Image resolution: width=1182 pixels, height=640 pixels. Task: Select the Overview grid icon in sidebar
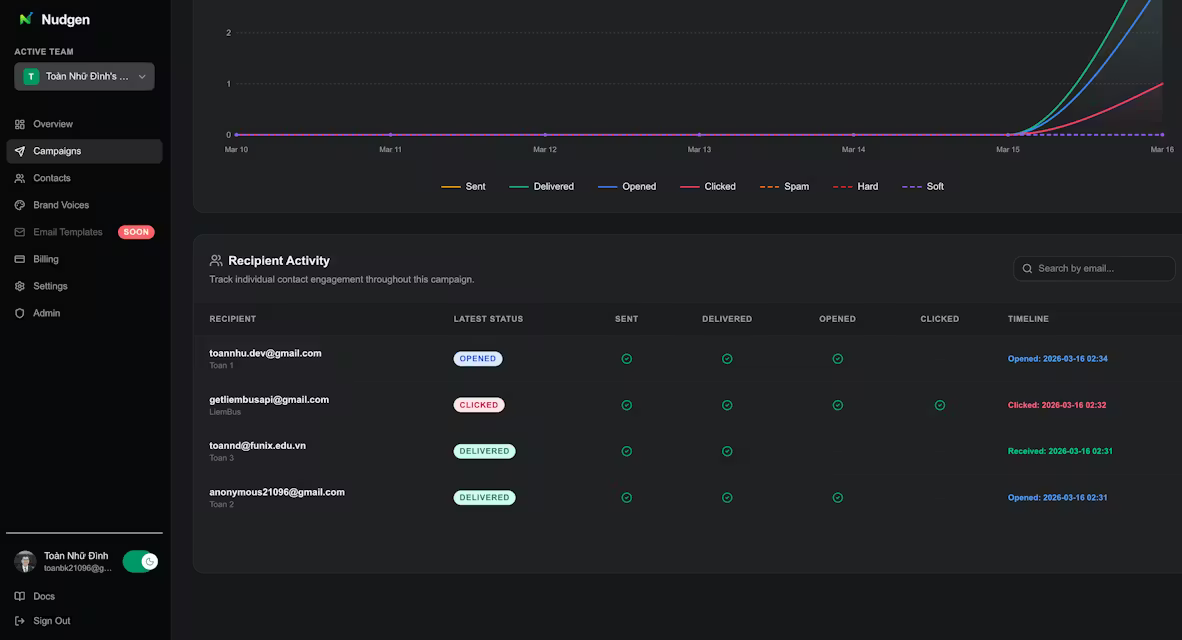(18, 124)
